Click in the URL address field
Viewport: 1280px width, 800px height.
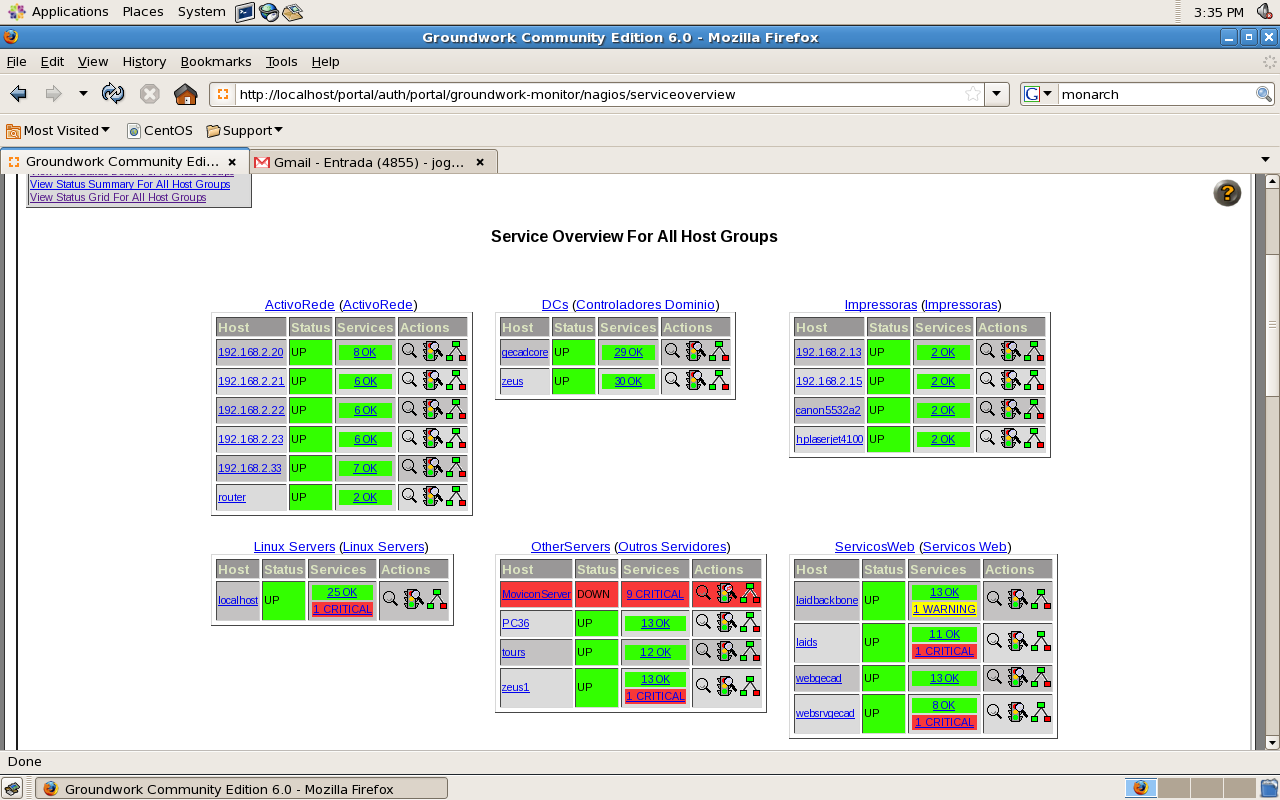point(598,94)
